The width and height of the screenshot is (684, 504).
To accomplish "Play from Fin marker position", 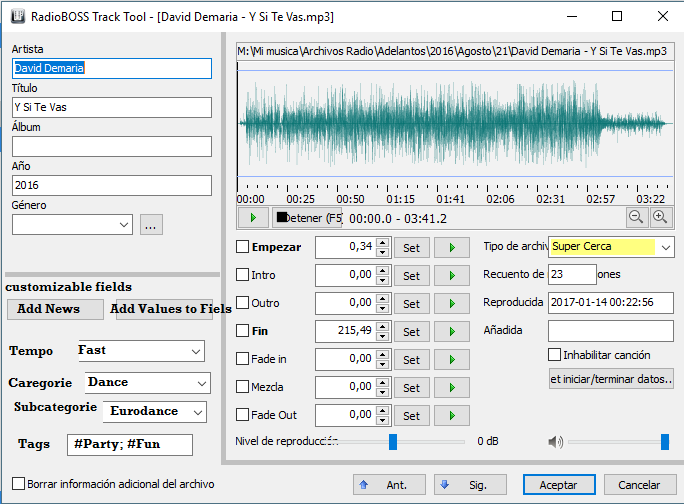I will click(x=452, y=332).
